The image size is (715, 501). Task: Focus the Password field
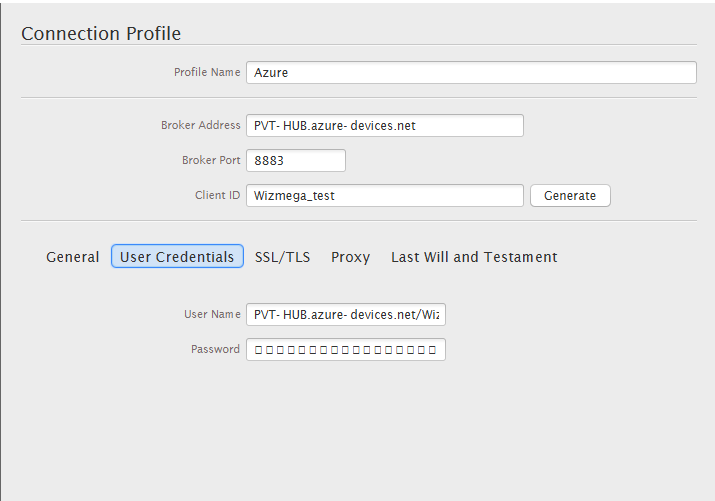pyautogui.click(x=346, y=350)
